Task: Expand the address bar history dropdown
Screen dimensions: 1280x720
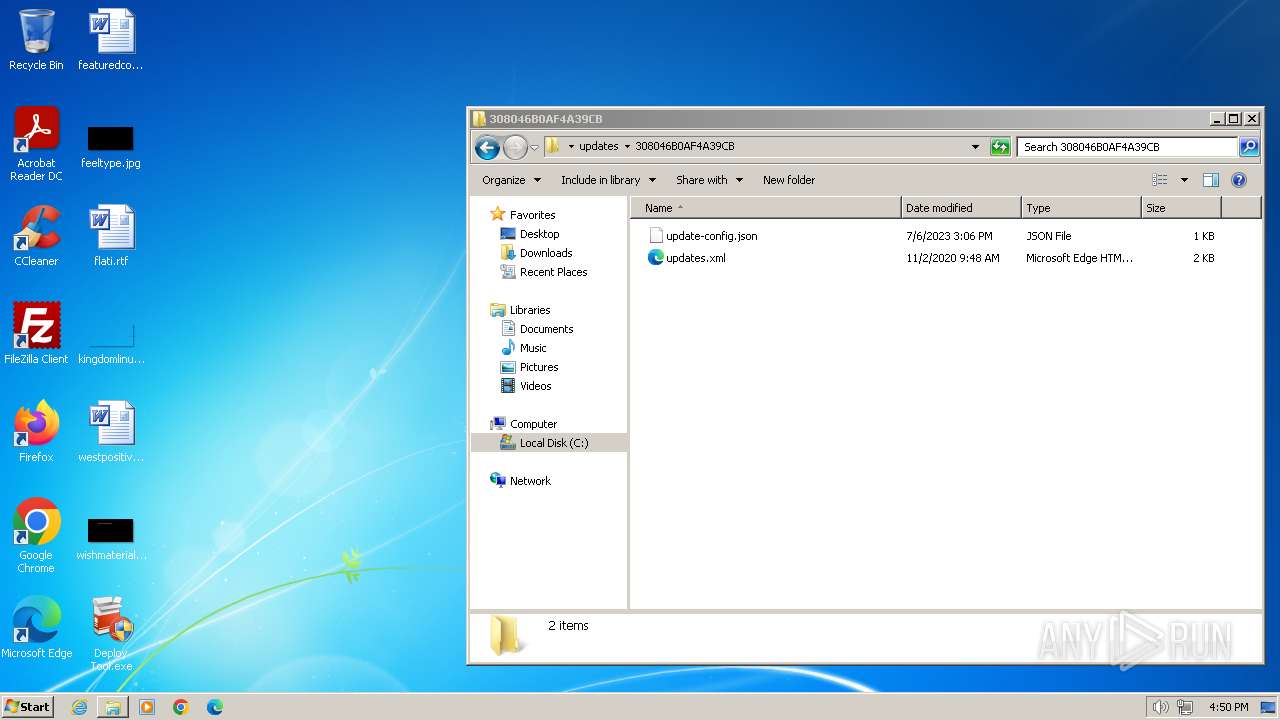Action: 975,147
